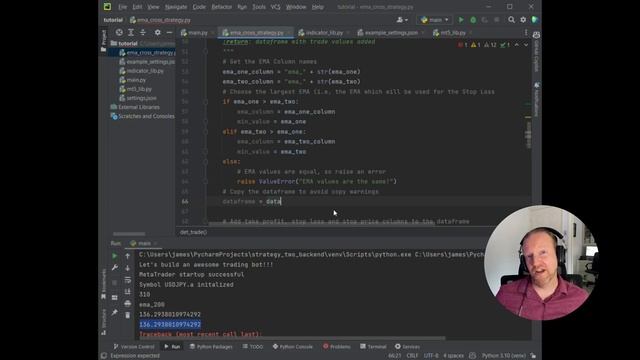
Task: Go to previous highlighted error arrow
Action: click(x=517, y=45)
